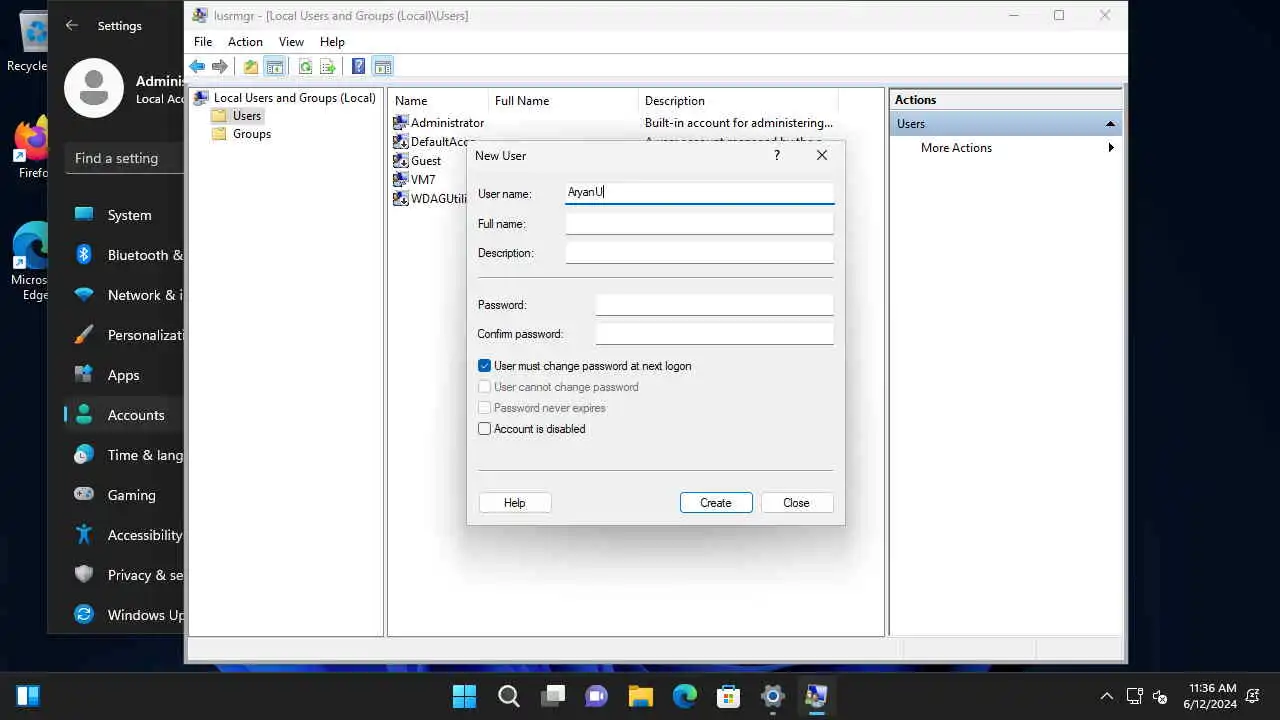Screen dimensions: 1280x720
Task: Select the Users folder icon in tree
Action: click(219, 116)
